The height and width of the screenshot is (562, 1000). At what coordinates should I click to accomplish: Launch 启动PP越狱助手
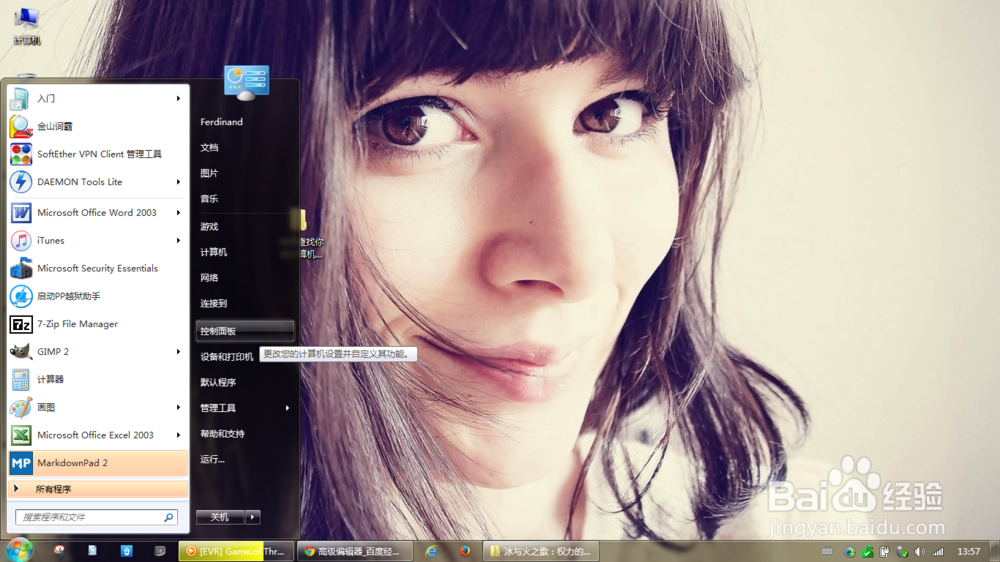tap(98, 296)
